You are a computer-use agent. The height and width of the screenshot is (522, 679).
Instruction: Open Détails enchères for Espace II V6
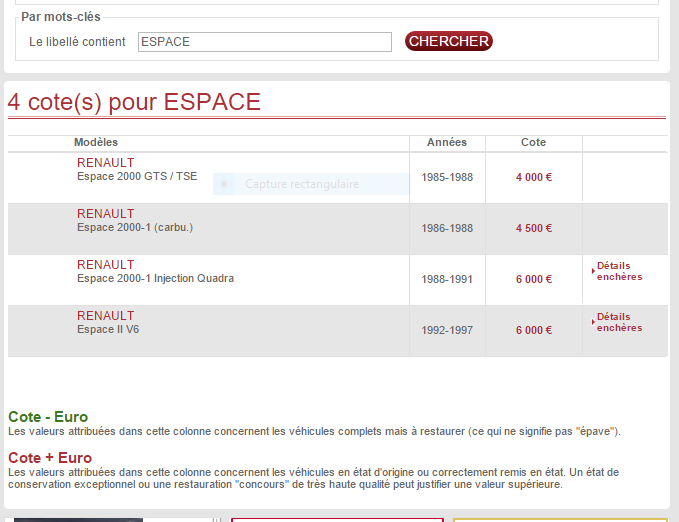(619, 322)
